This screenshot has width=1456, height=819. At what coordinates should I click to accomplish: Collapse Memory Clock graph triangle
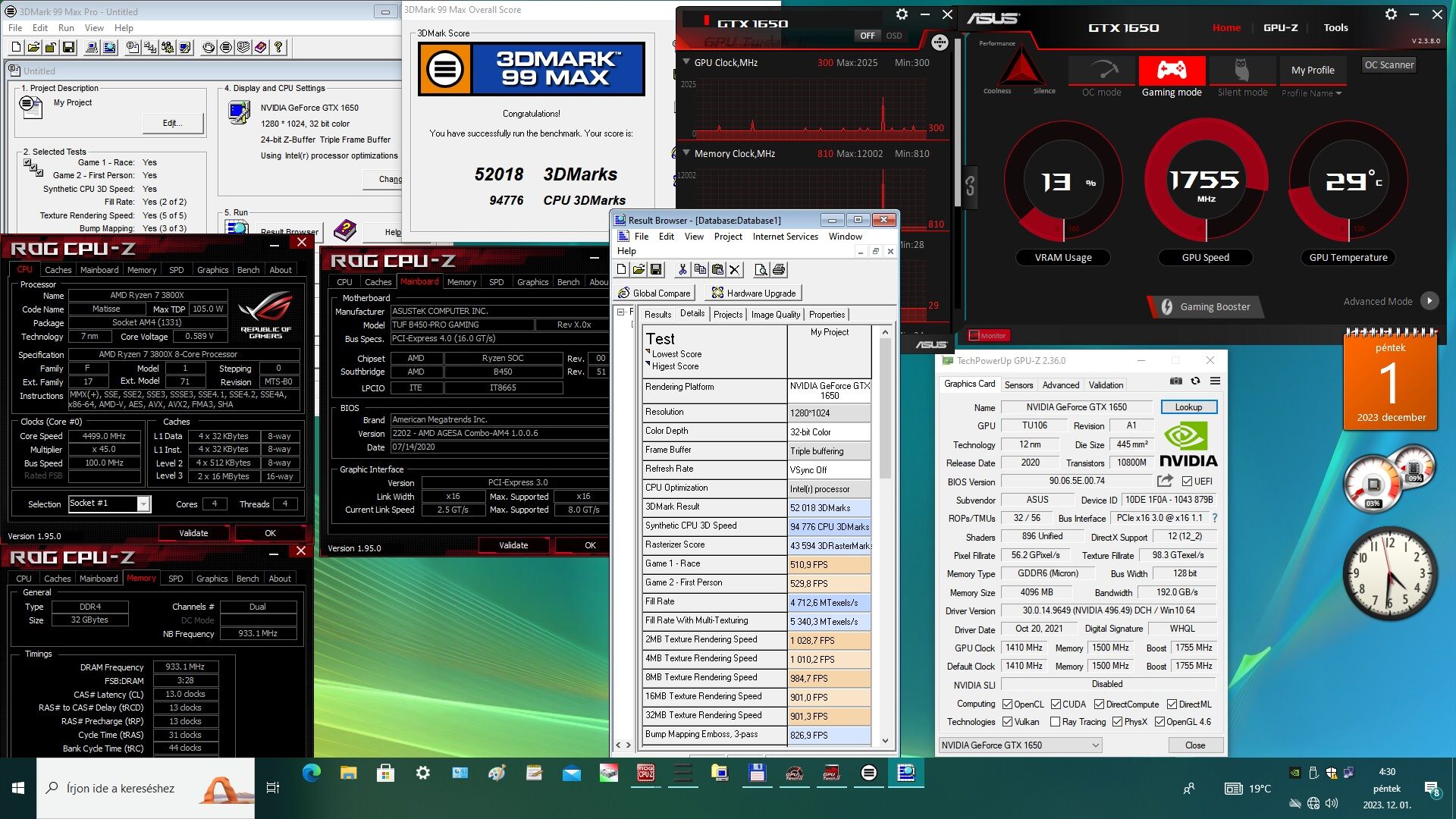click(686, 152)
